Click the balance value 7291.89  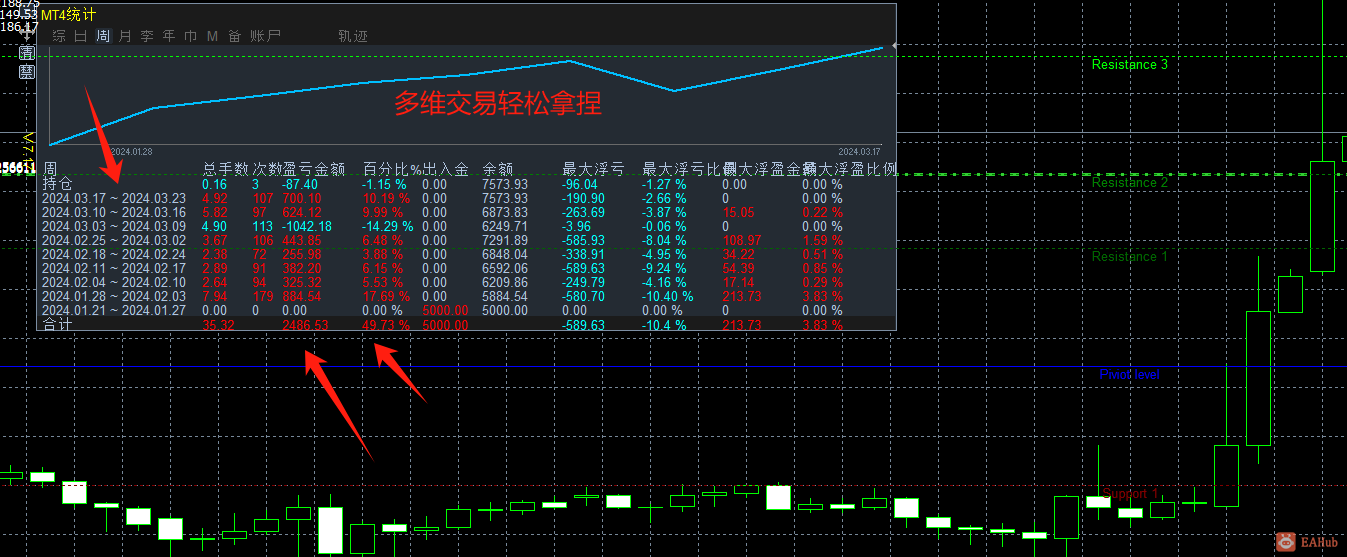[x=505, y=240]
